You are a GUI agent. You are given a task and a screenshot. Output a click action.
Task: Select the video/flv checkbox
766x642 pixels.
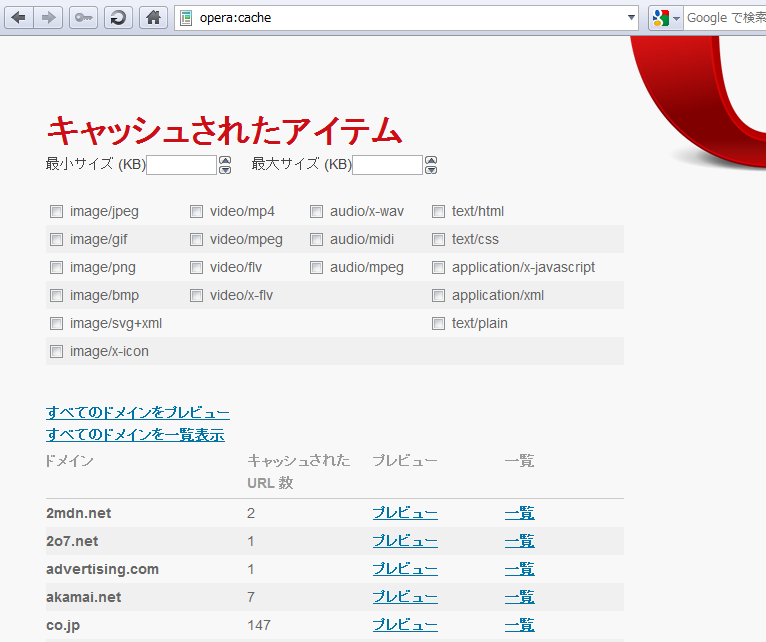pyautogui.click(x=196, y=268)
